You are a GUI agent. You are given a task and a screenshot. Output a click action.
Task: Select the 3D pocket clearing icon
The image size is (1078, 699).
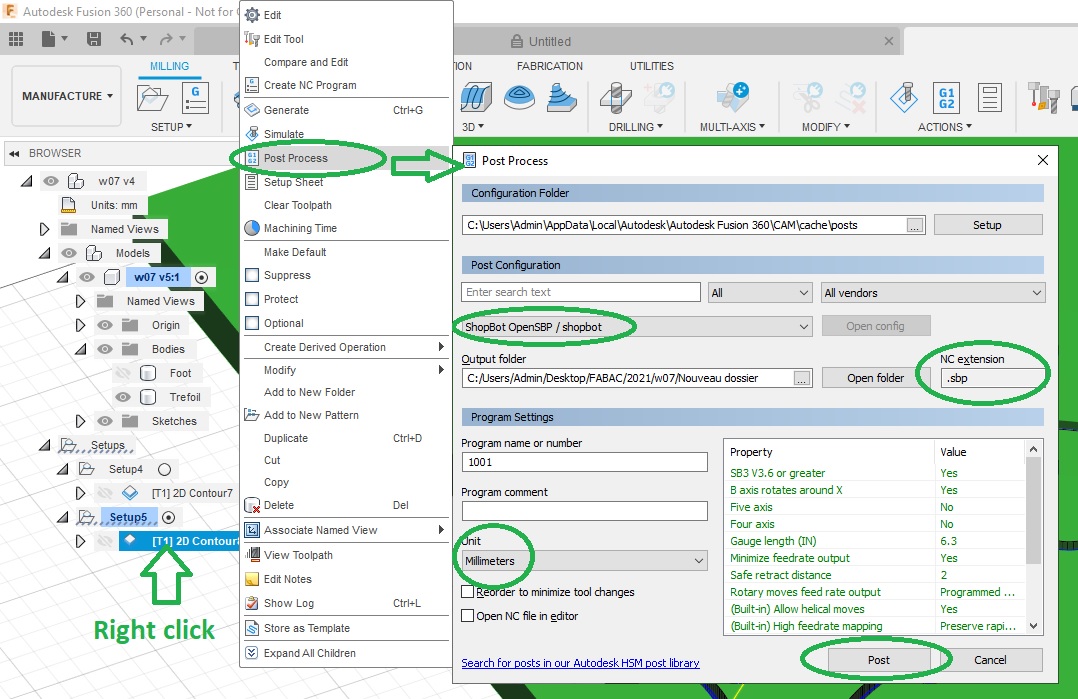tap(519, 97)
